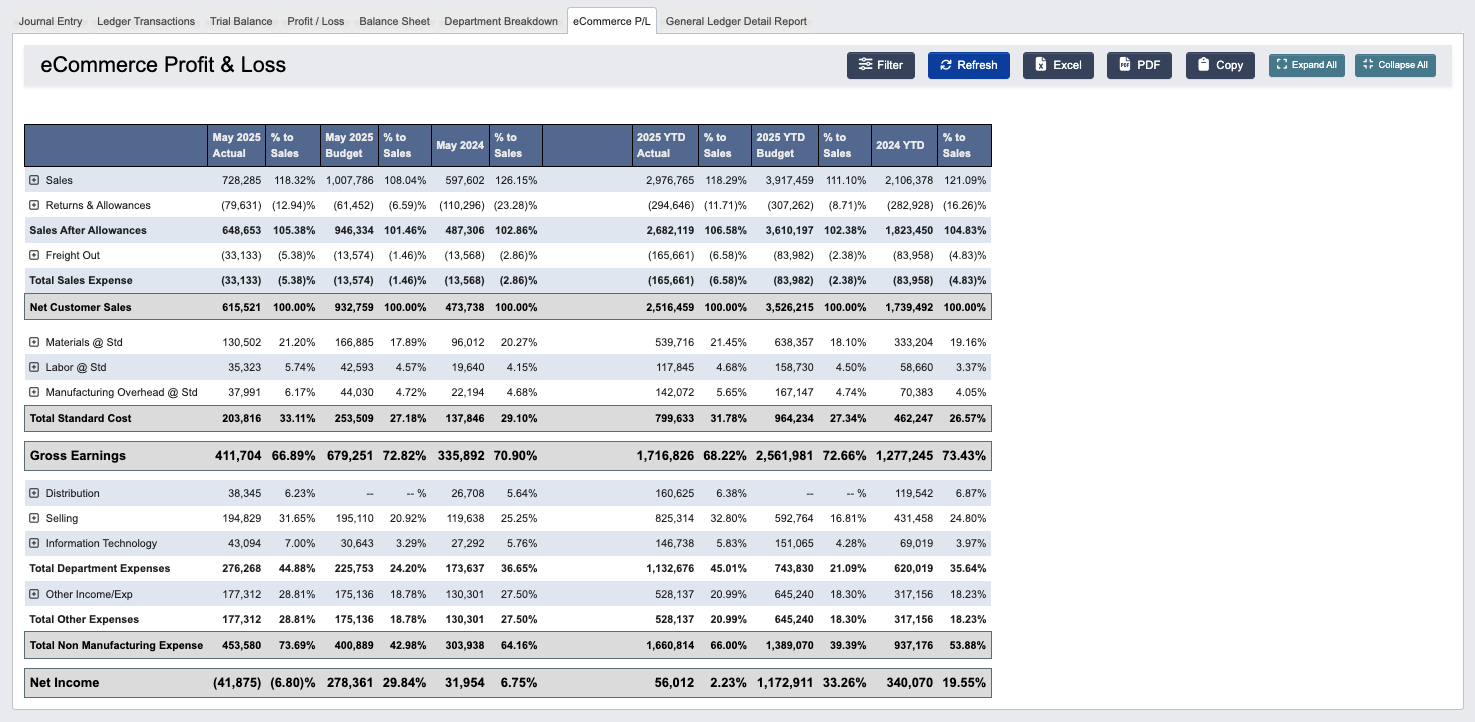Open the General Ledger Detail Report tab

click(738, 21)
